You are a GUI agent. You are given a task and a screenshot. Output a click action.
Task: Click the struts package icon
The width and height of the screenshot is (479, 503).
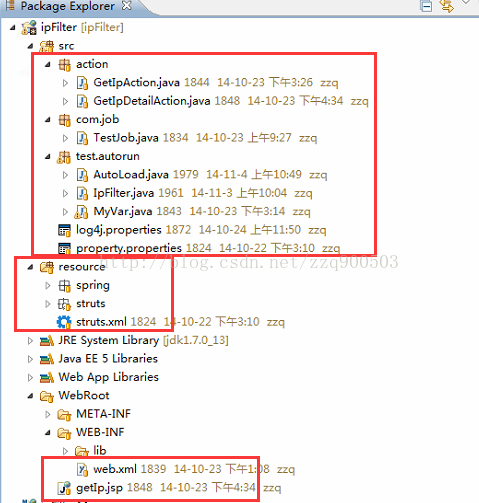click(64, 304)
